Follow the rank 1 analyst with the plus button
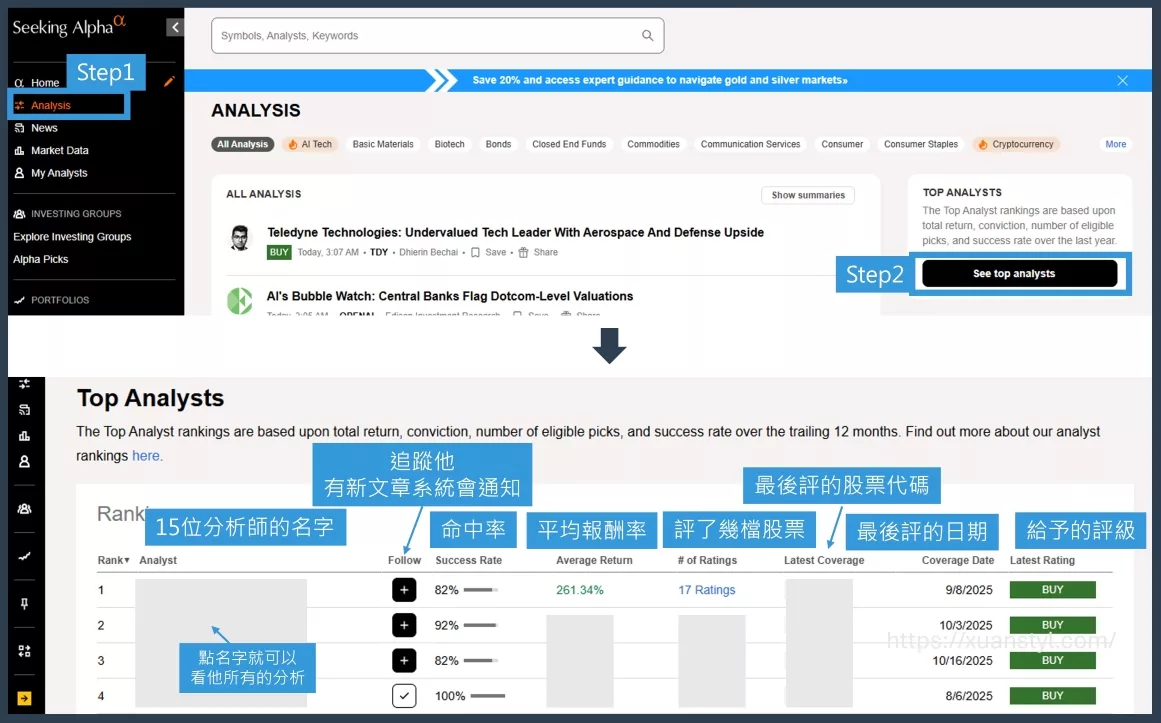The height and width of the screenshot is (723, 1161). point(403,590)
